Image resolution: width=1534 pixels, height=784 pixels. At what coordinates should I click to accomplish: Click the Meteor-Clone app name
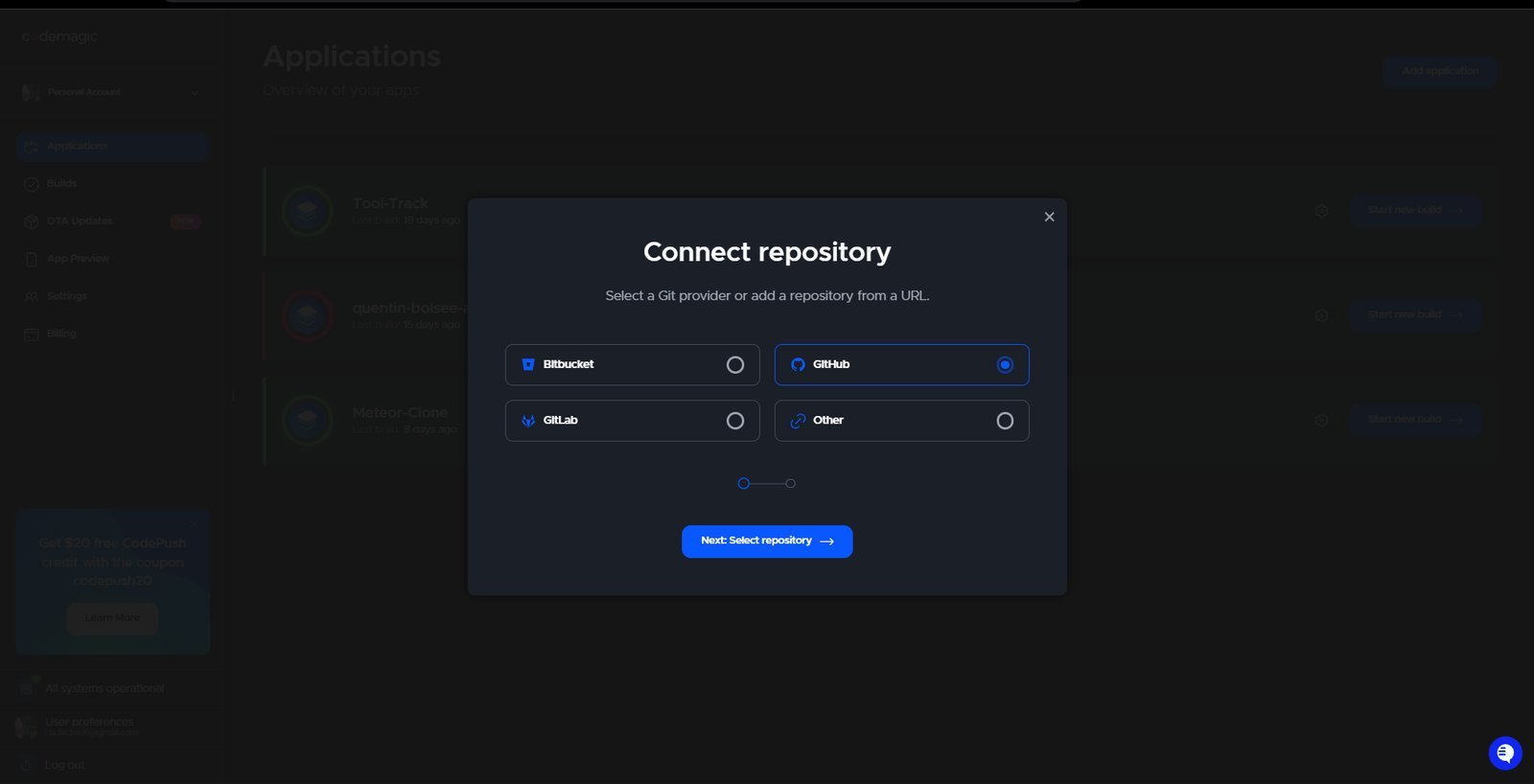click(400, 412)
